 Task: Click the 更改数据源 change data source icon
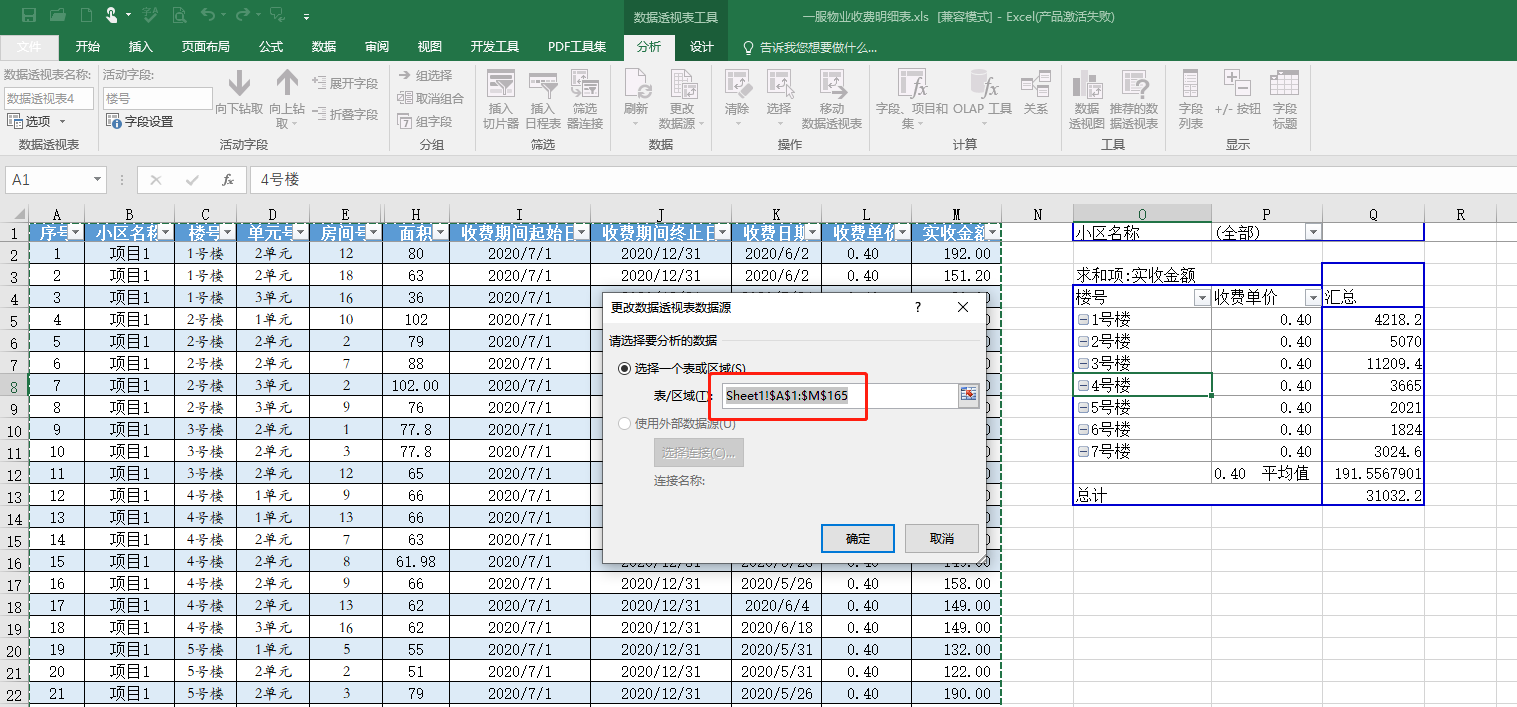coord(682,83)
